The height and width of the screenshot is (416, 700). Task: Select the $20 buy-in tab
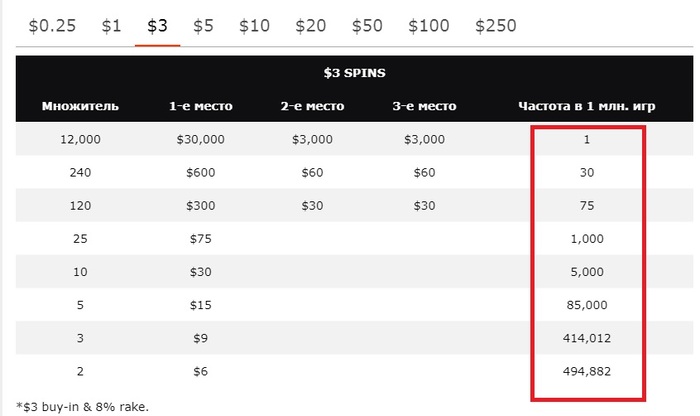(310, 26)
